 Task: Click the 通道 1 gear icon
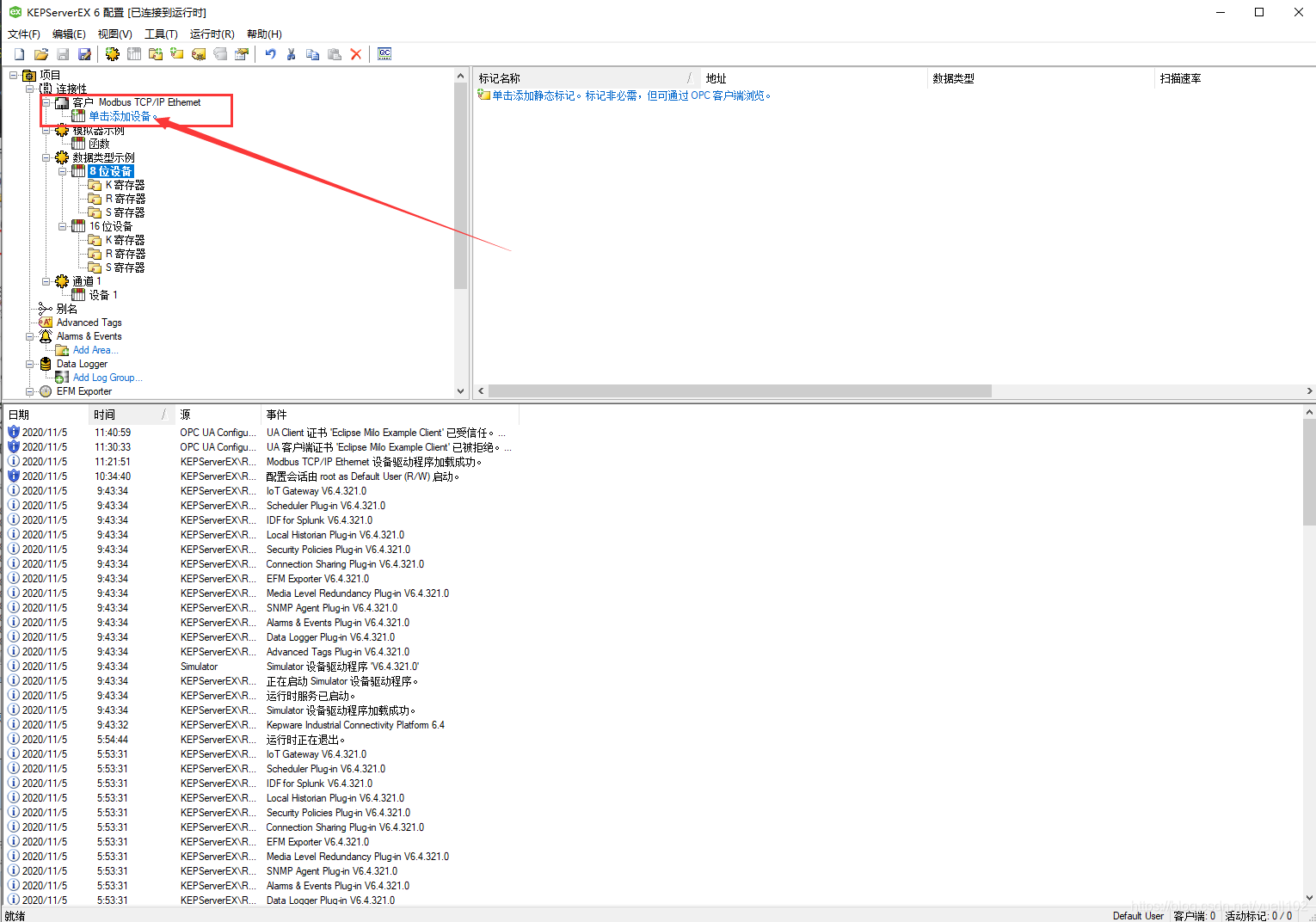(x=62, y=281)
